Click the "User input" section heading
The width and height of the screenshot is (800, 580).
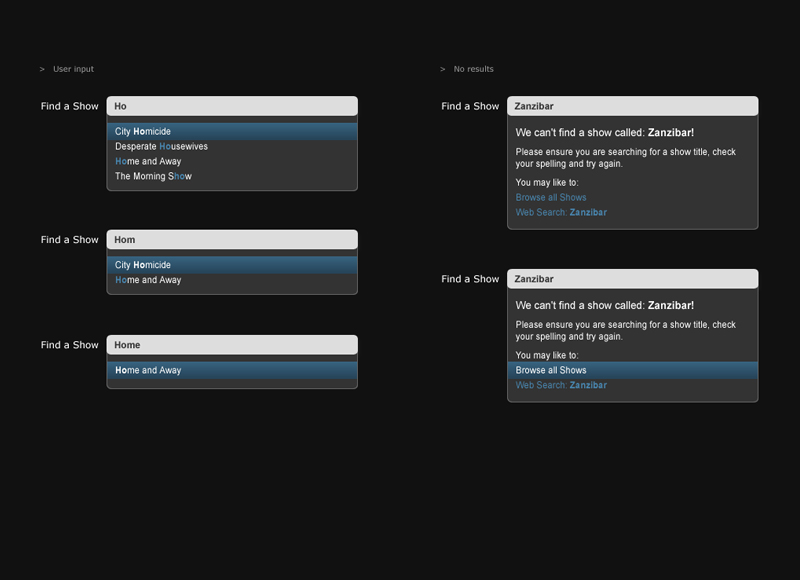click(73, 70)
